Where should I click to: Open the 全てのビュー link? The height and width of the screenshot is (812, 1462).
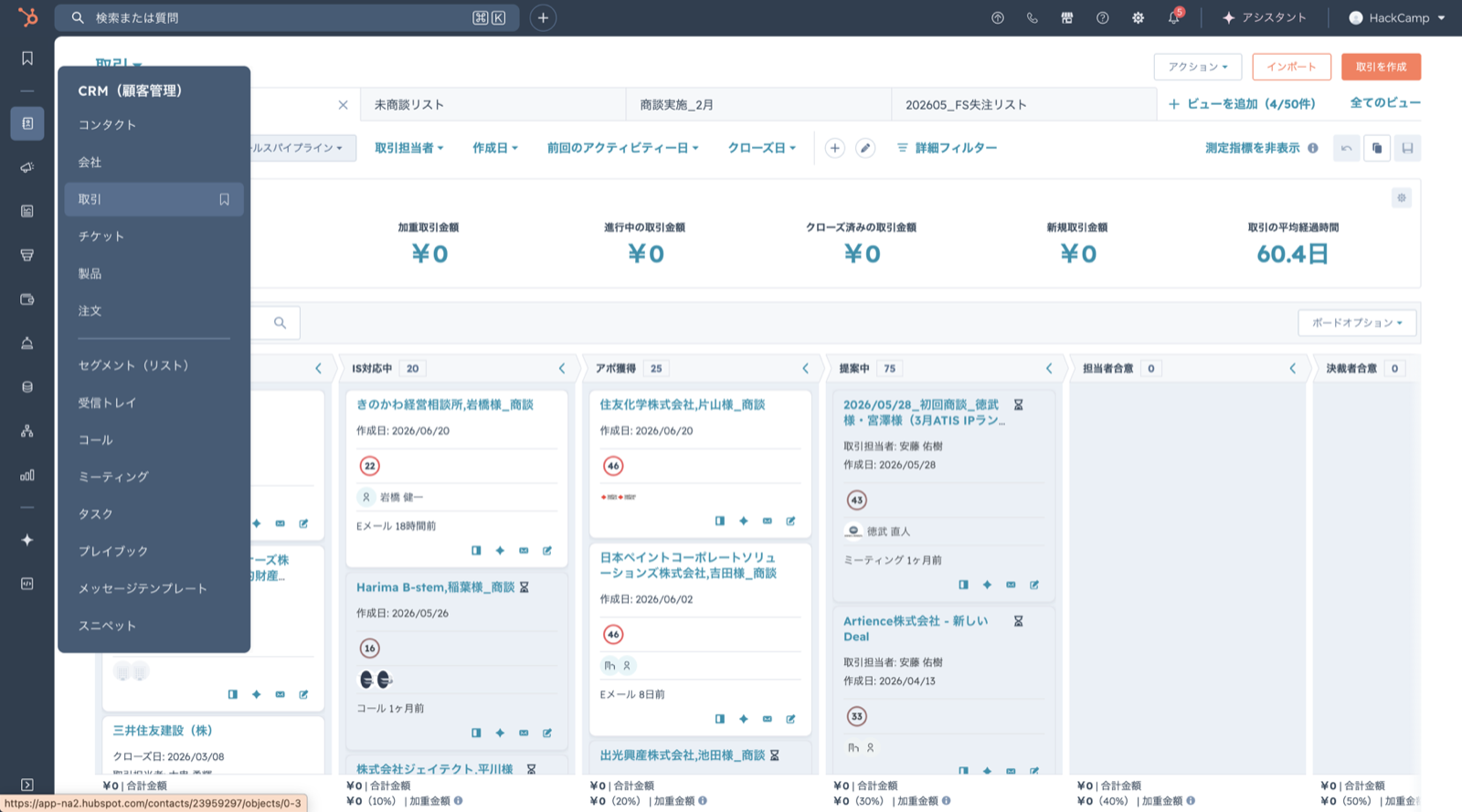(x=1385, y=103)
